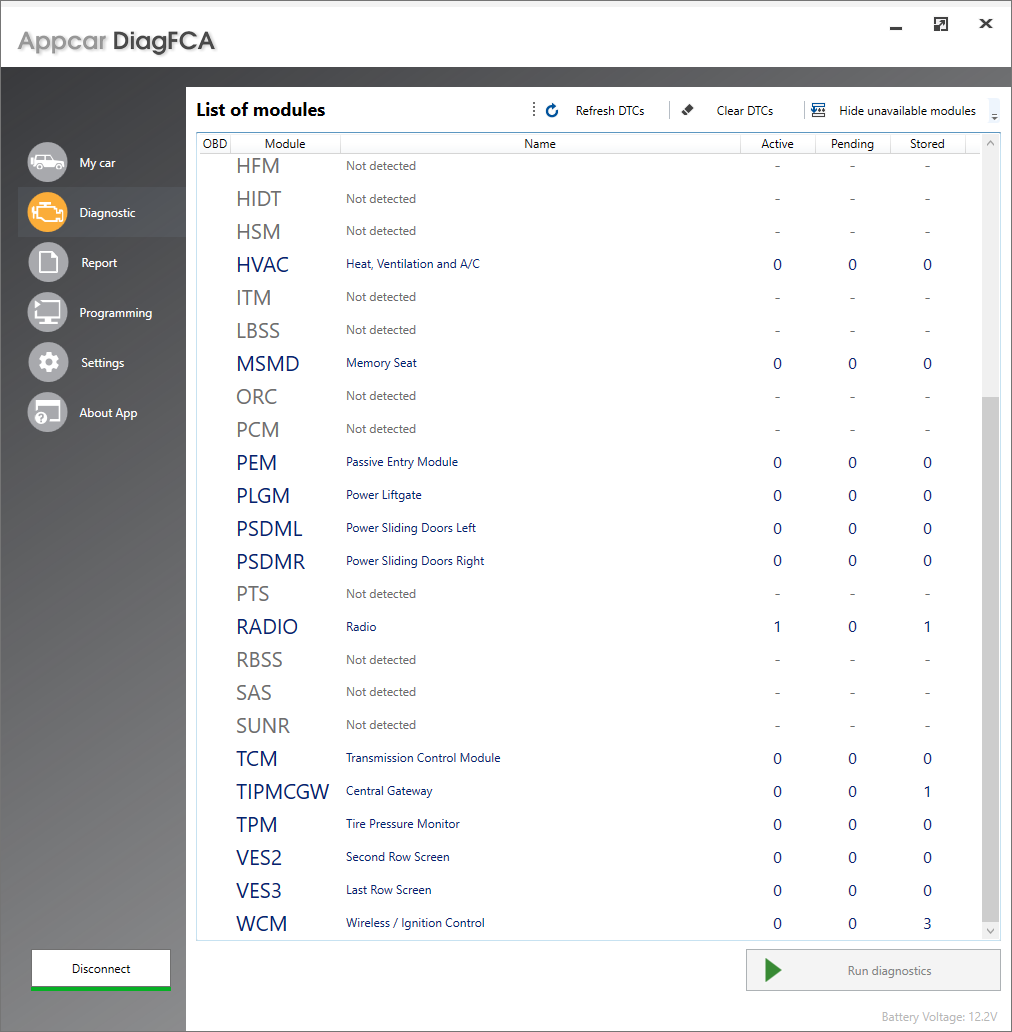Select the RADIO module row
Screen dimensions: 1012x1032
click(x=540, y=627)
